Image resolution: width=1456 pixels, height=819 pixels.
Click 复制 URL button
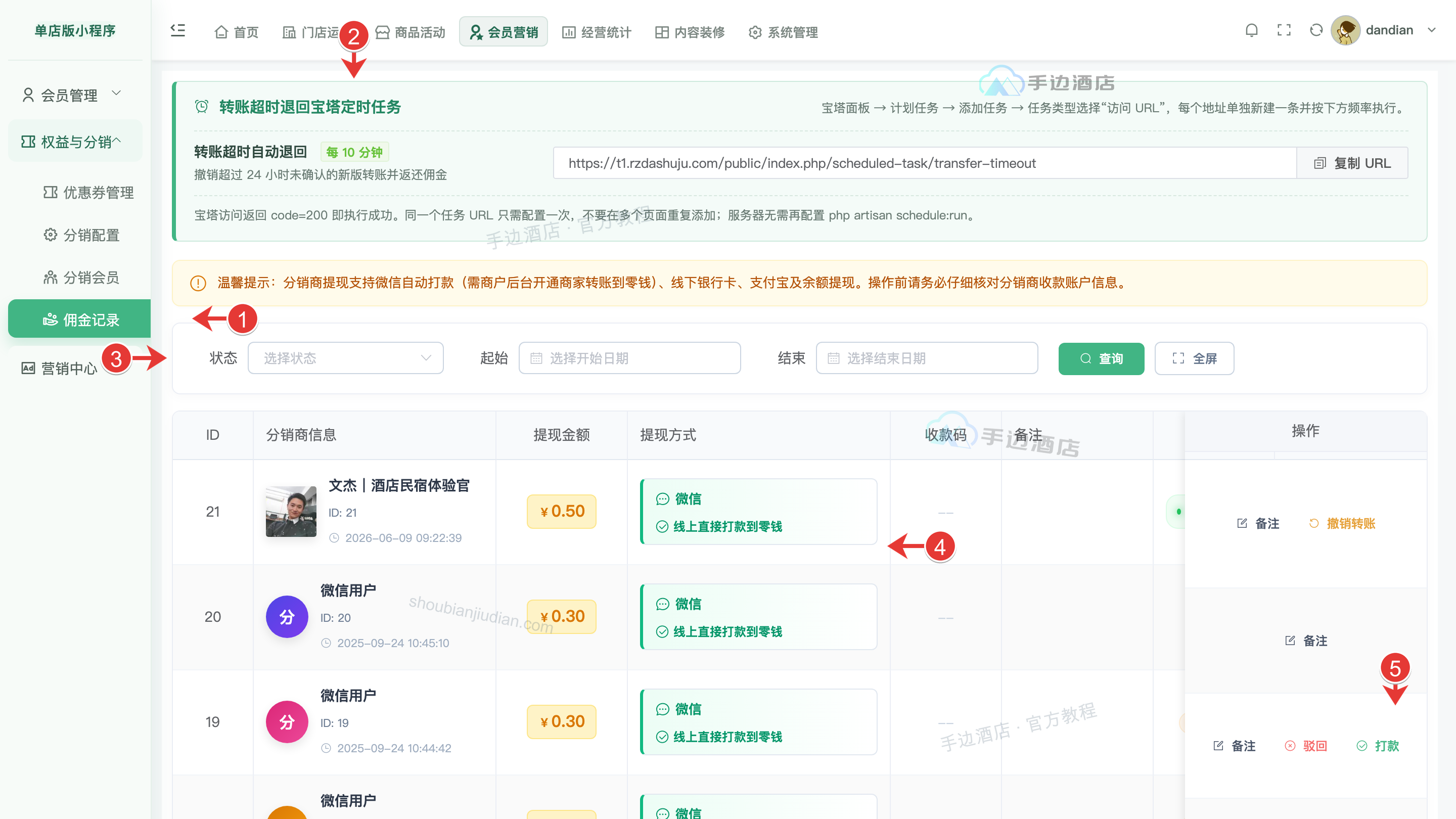coord(1352,163)
